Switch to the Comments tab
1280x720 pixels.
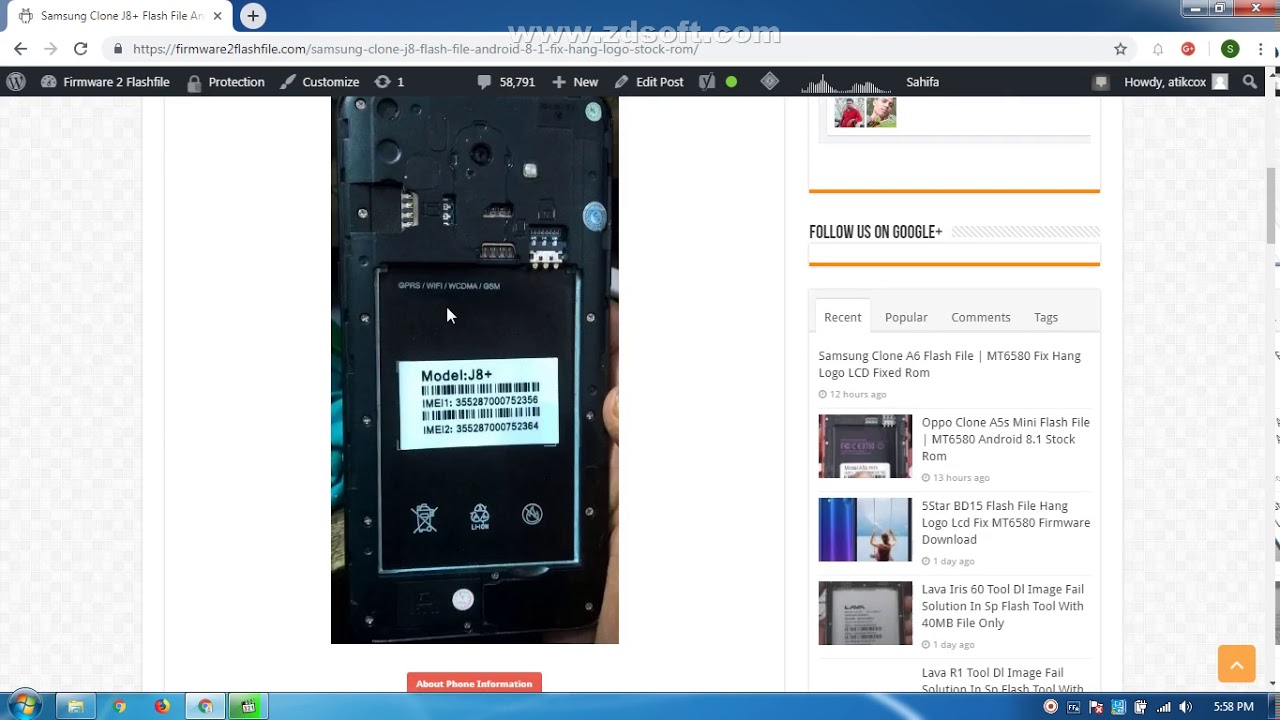point(981,317)
